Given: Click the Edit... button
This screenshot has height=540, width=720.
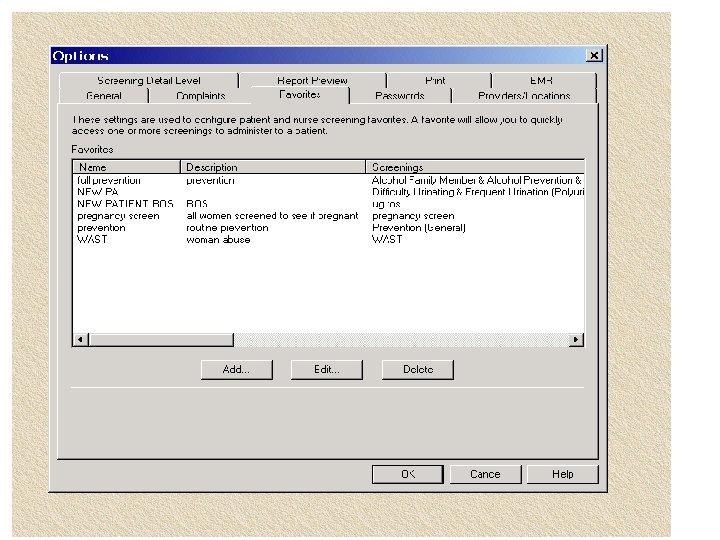Looking at the screenshot, I should coord(326,370).
